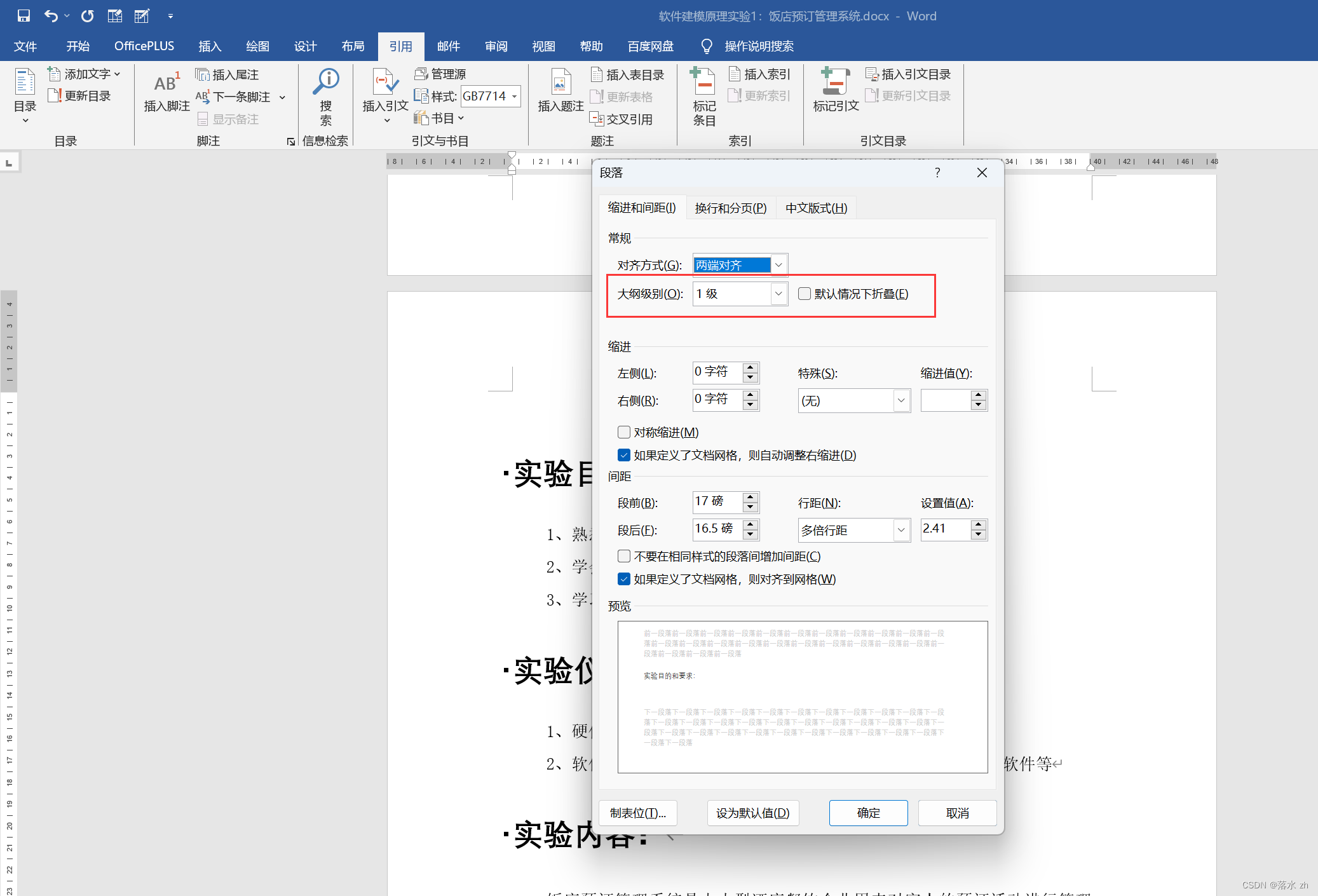The height and width of the screenshot is (896, 1318).
Task: Click Mark Citation (标记引文) icon
Action: tap(836, 81)
